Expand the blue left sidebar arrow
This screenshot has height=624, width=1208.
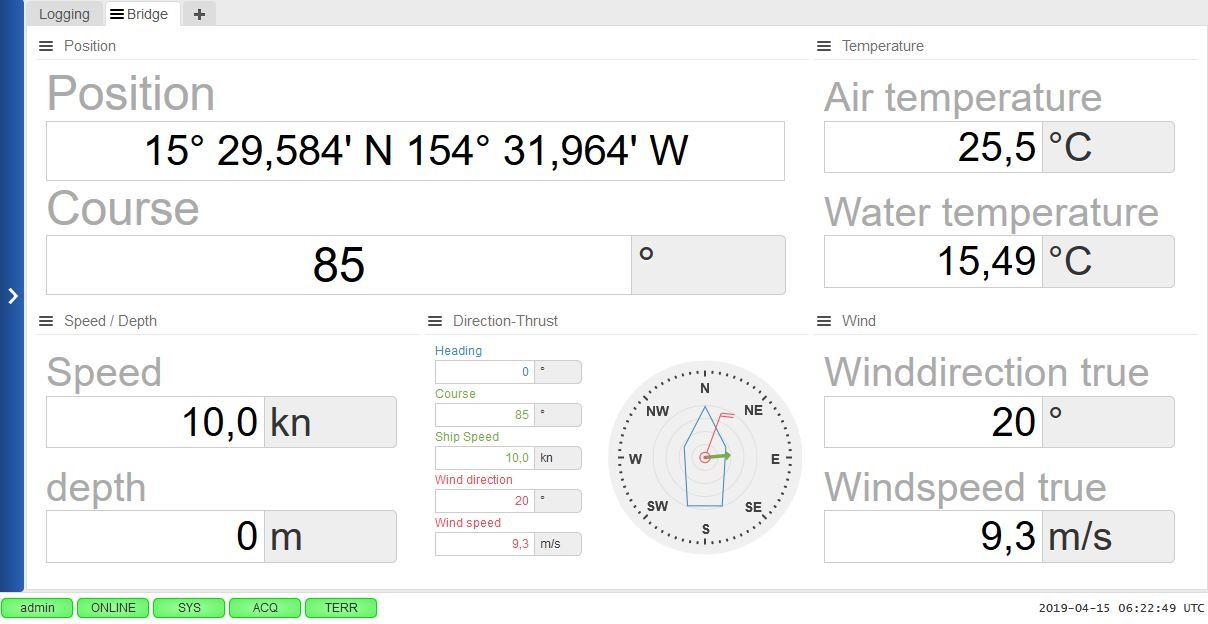click(12, 296)
